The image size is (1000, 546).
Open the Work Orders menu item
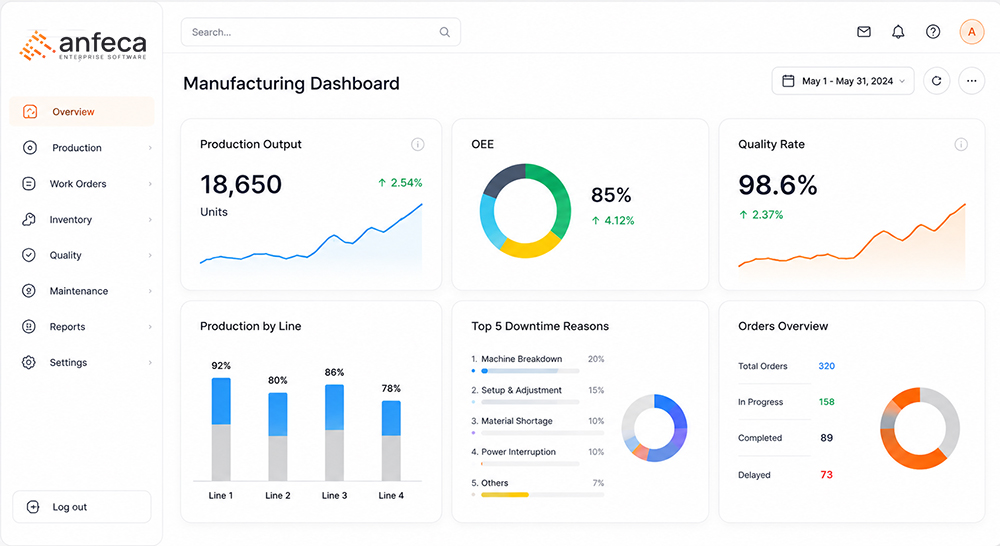tap(82, 184)
